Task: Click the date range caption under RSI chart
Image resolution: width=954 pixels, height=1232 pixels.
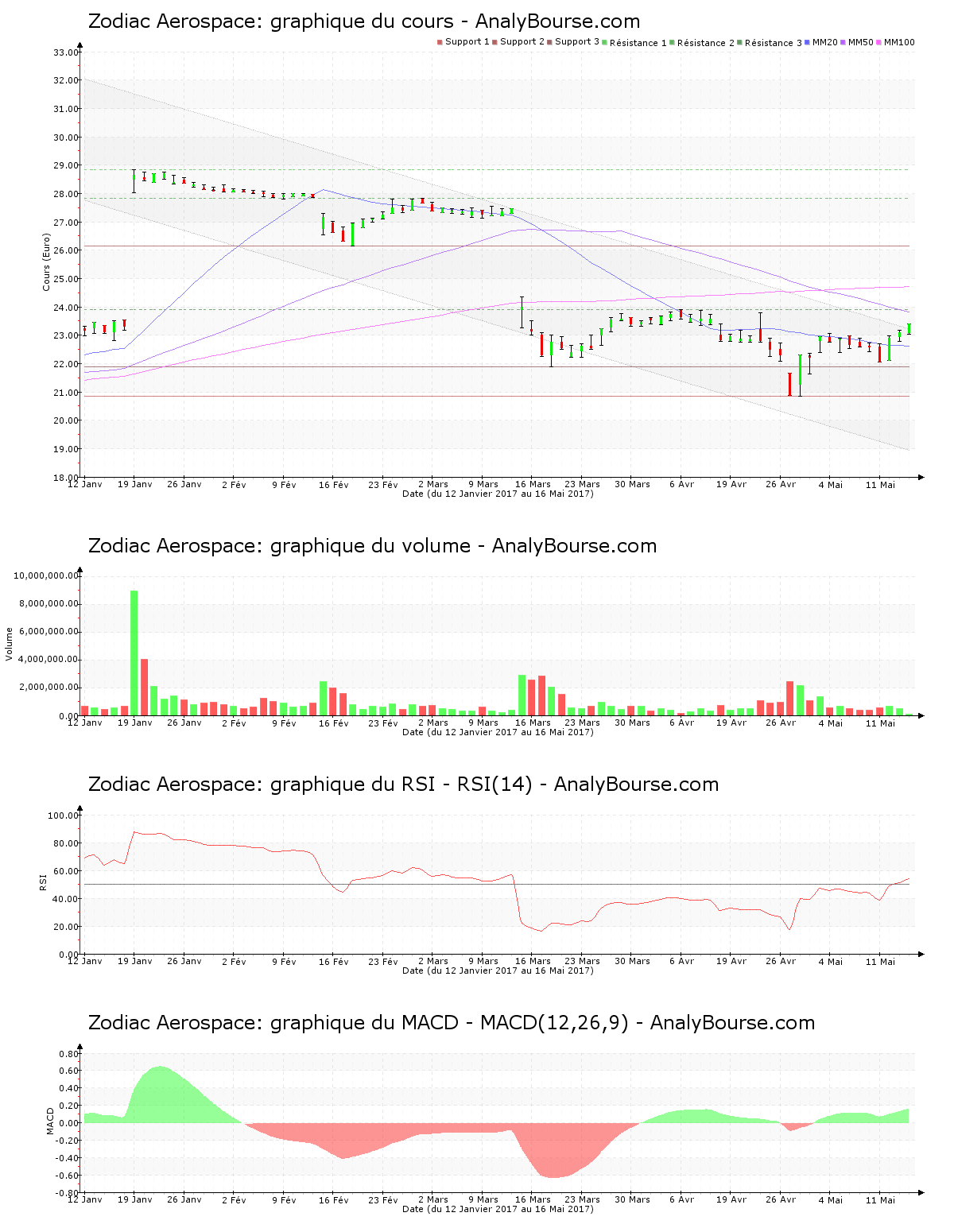Action: [498, 970]
